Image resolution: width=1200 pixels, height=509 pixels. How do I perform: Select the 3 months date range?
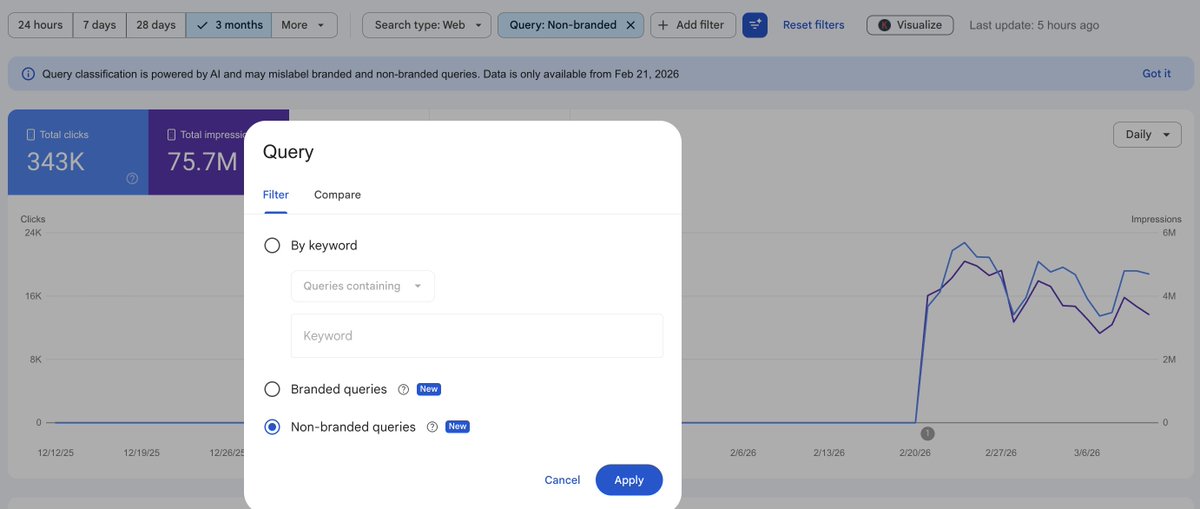[x=228, y=25]
